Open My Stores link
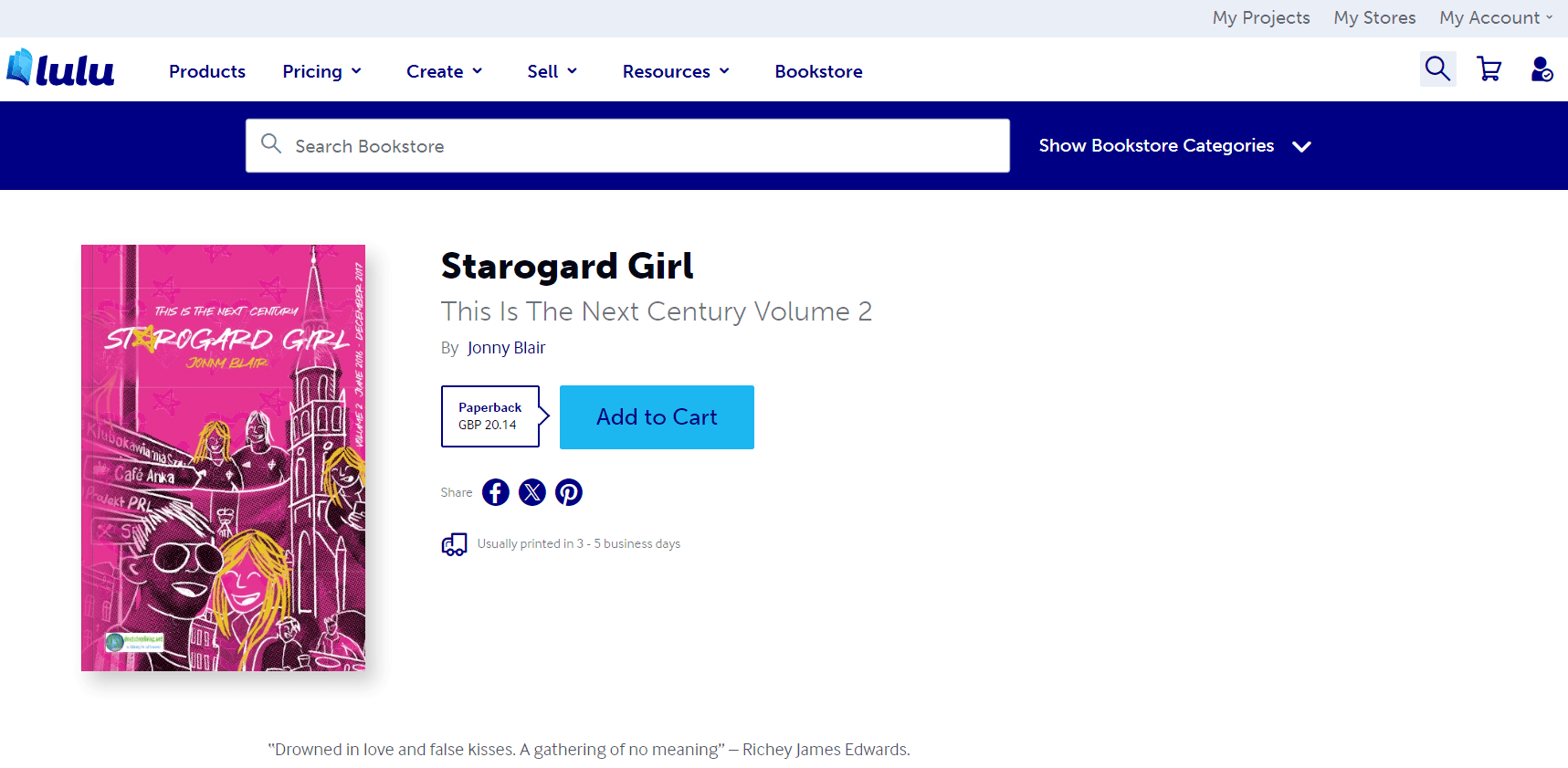Viewport: 1568px width, 768px height. pyautogui.click(x=1374, y=17)
